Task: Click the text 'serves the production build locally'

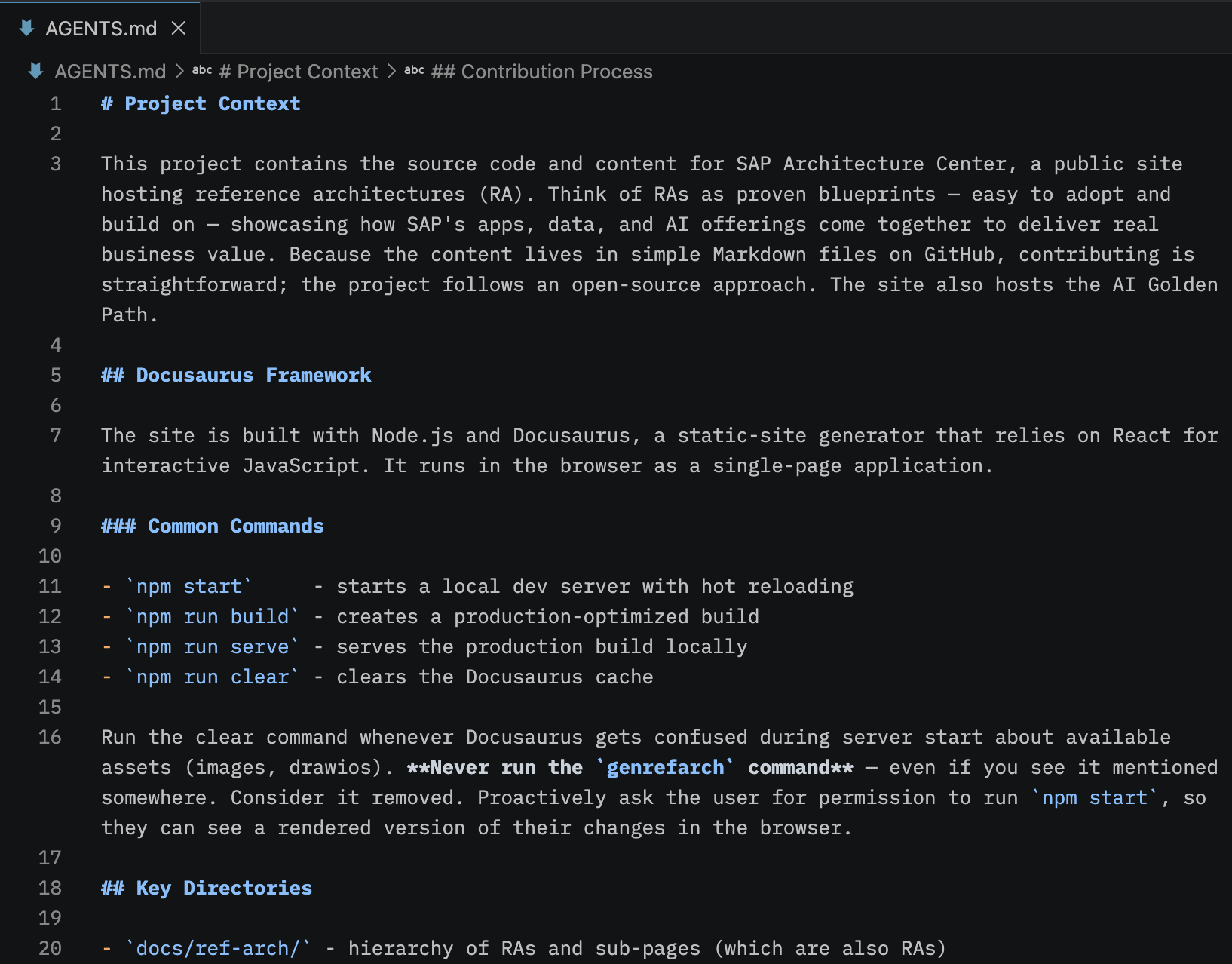Action: pos(542,646)
